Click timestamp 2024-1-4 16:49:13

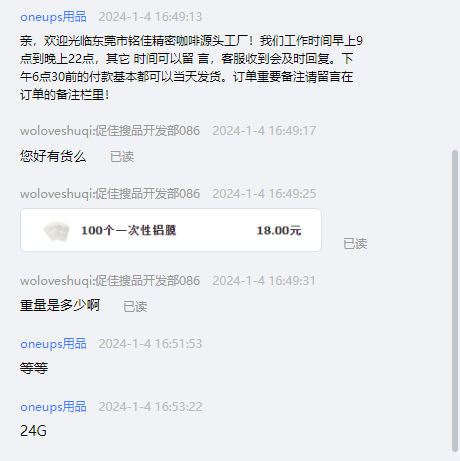[150, 17]
